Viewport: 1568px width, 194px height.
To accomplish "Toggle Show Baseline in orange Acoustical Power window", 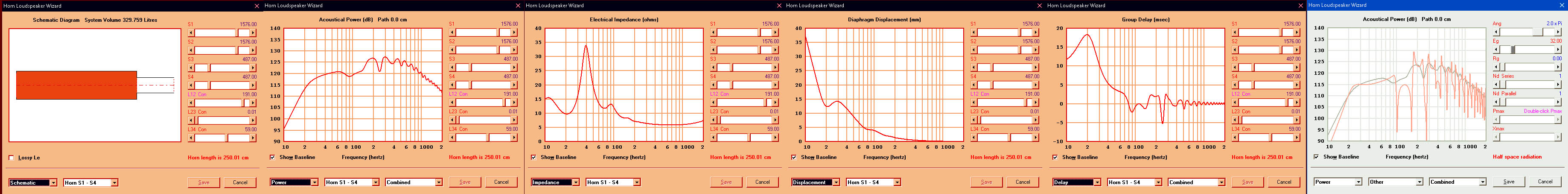I will click(x=273, y=157).
